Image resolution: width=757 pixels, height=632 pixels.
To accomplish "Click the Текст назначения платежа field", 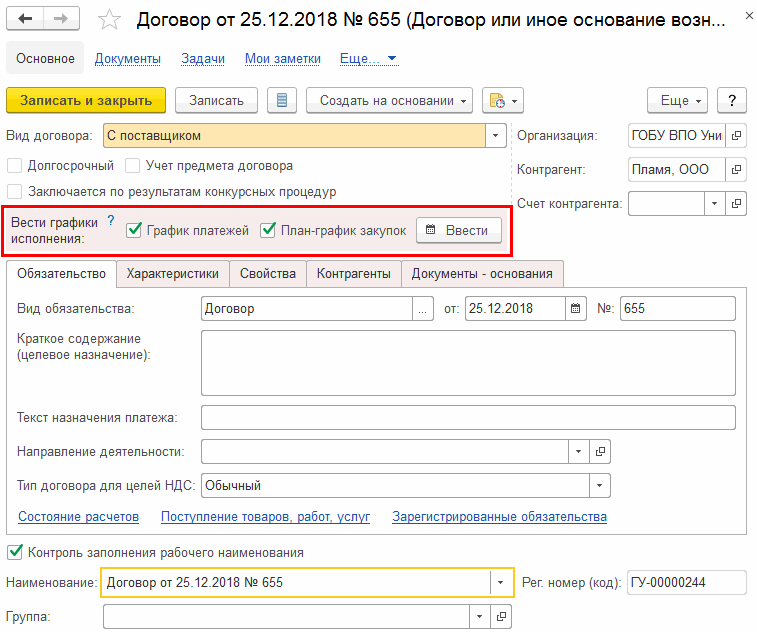I will click(x=468, y=418).
